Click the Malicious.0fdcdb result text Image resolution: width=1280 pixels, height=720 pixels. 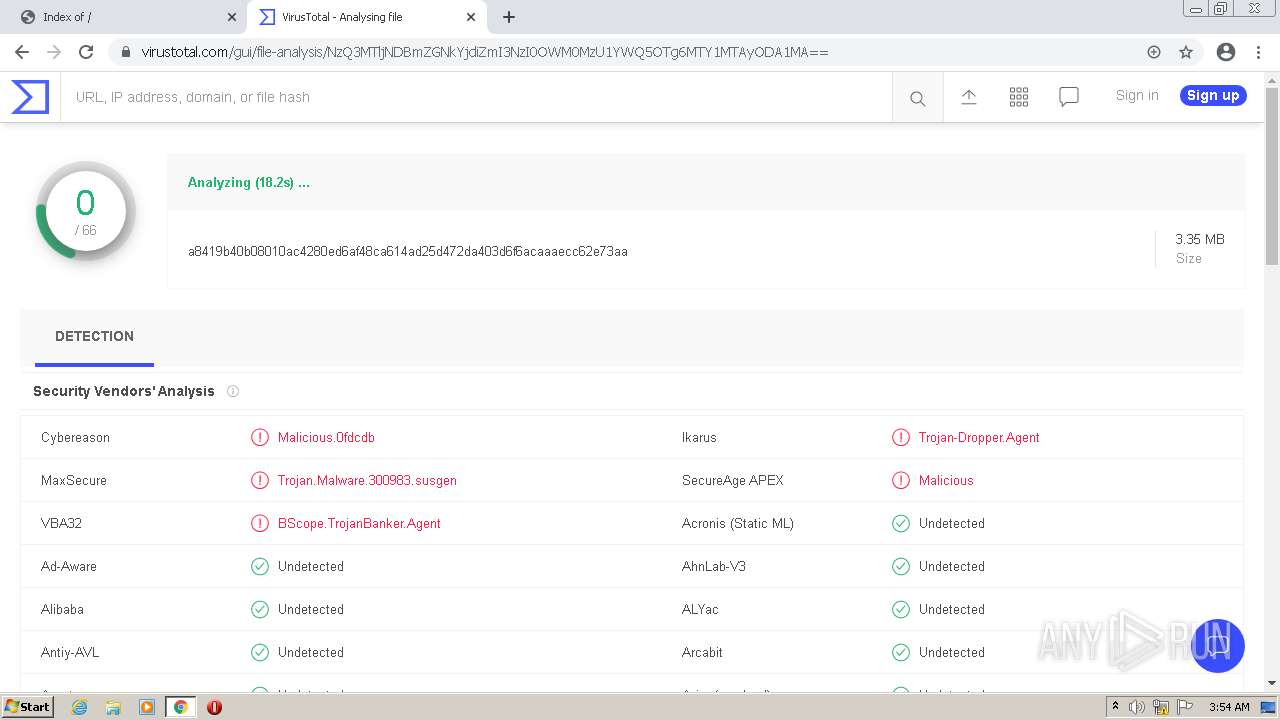tap(326, 437)
